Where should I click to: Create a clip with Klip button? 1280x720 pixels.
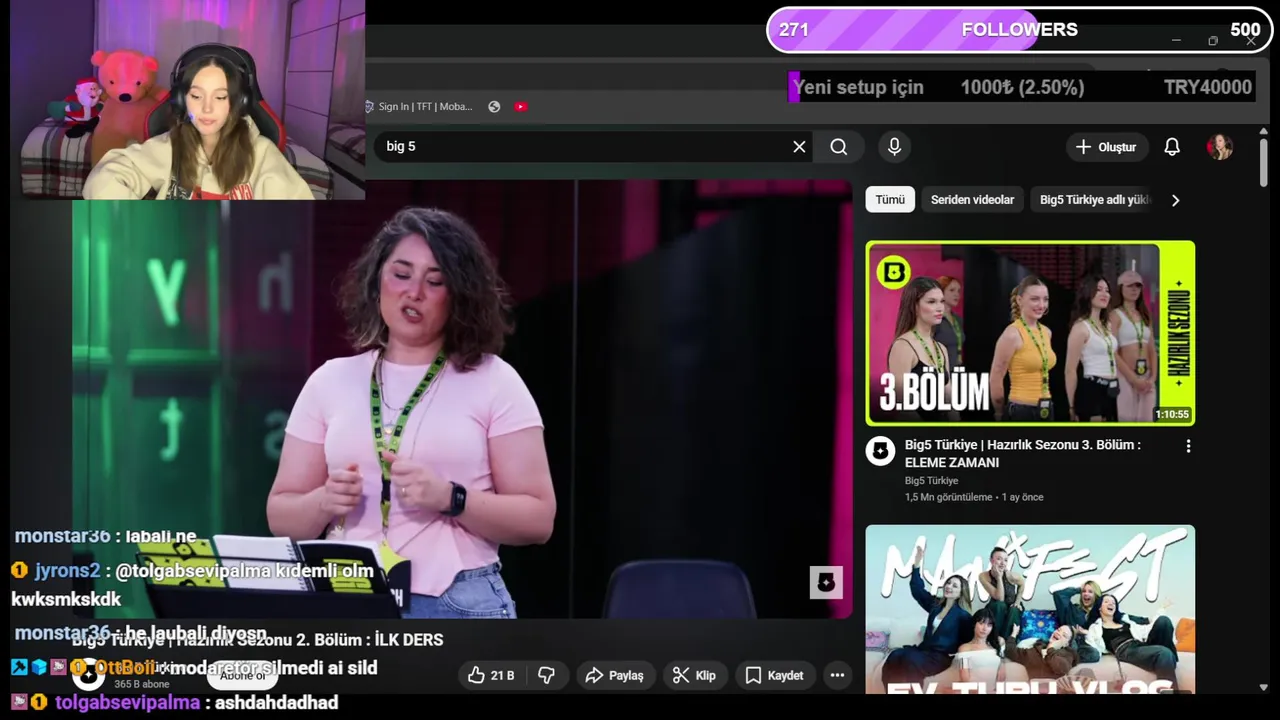(x=694, y=676)
